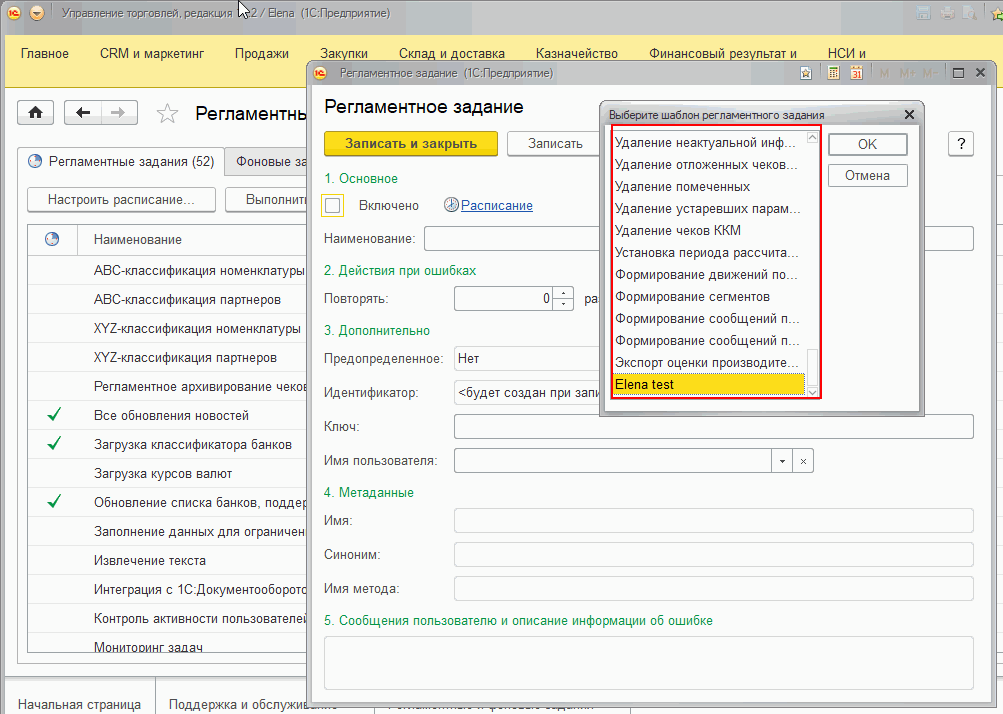Select Экспорт оценки производите... template

[x=709, y=363]
